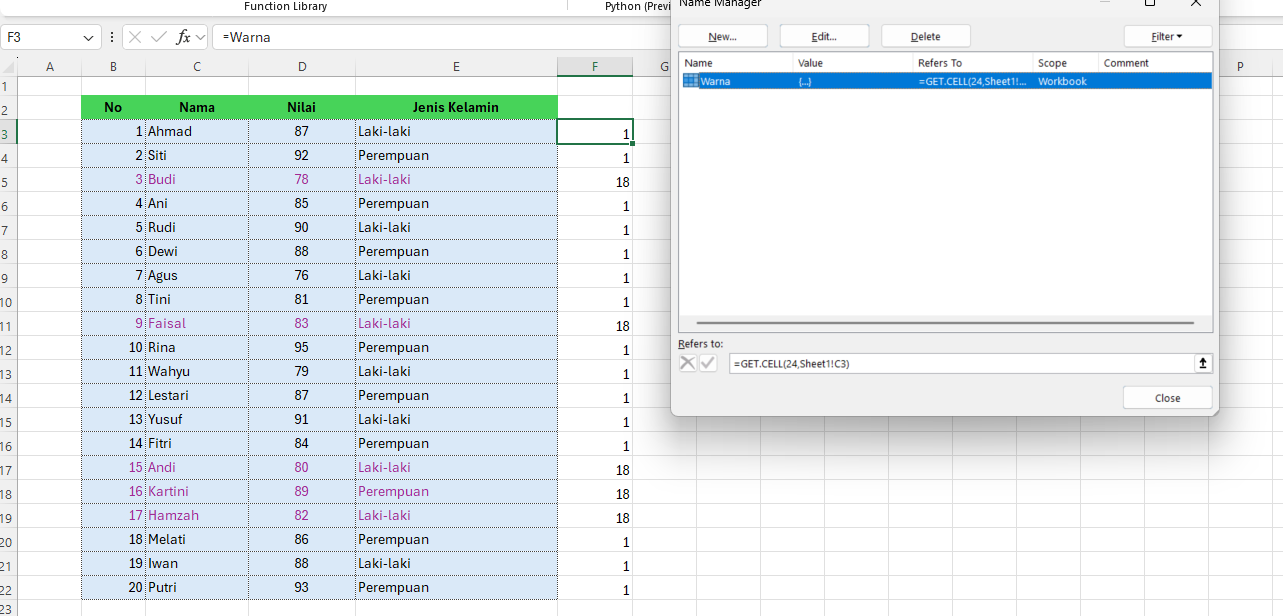Click the Python (Preview) ribbon label
This screenshot has width=1283, height=616.
click(637, 6)
